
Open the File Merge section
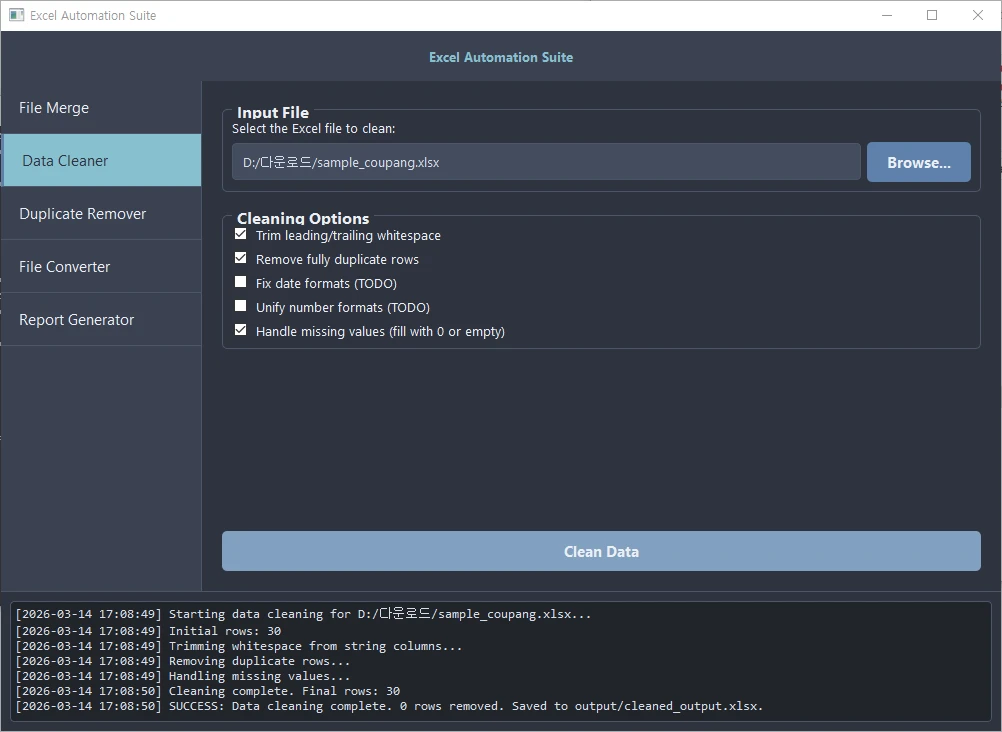pyautogui.click(x=100, y=108)
